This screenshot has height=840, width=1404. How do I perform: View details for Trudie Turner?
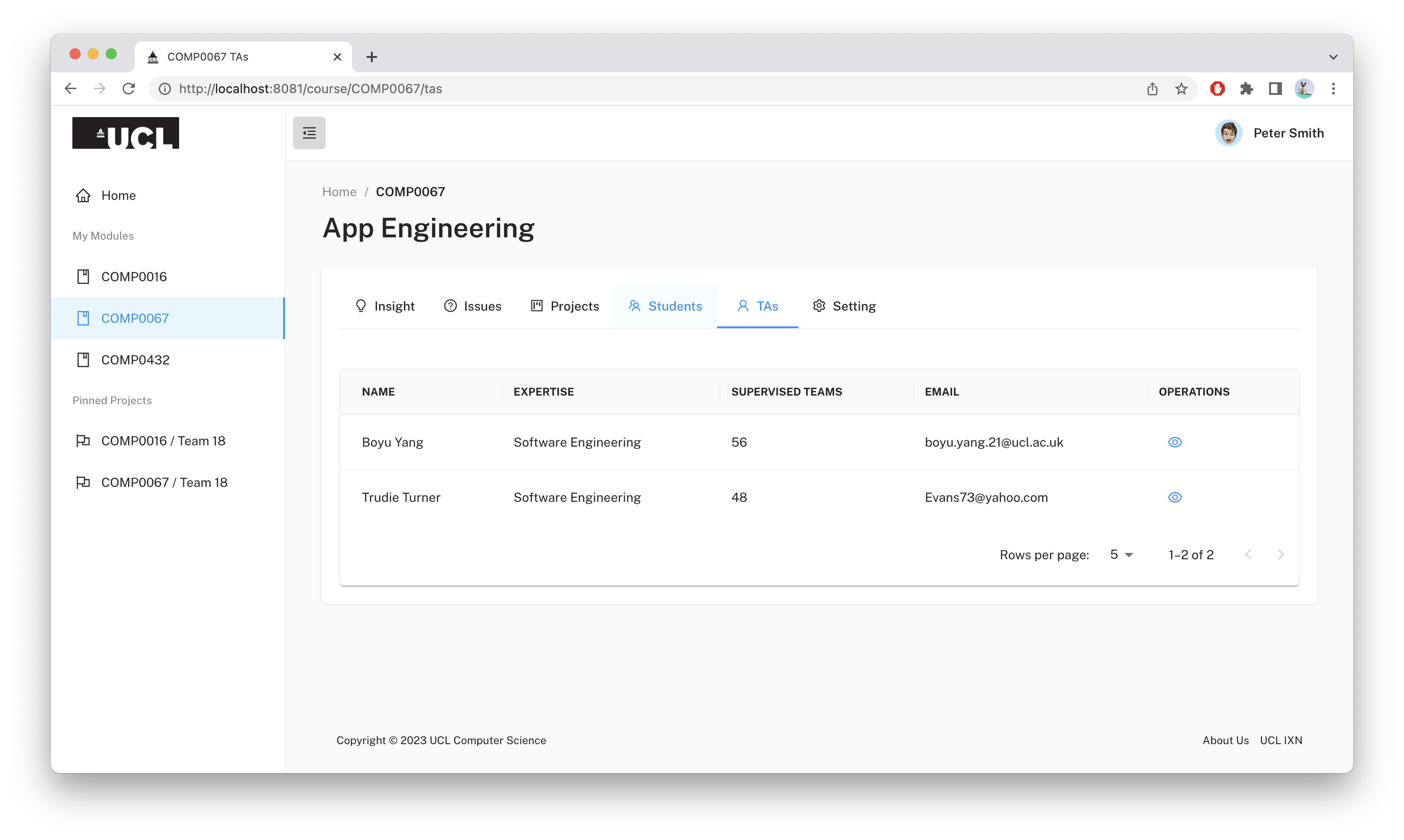(1175, 497)
